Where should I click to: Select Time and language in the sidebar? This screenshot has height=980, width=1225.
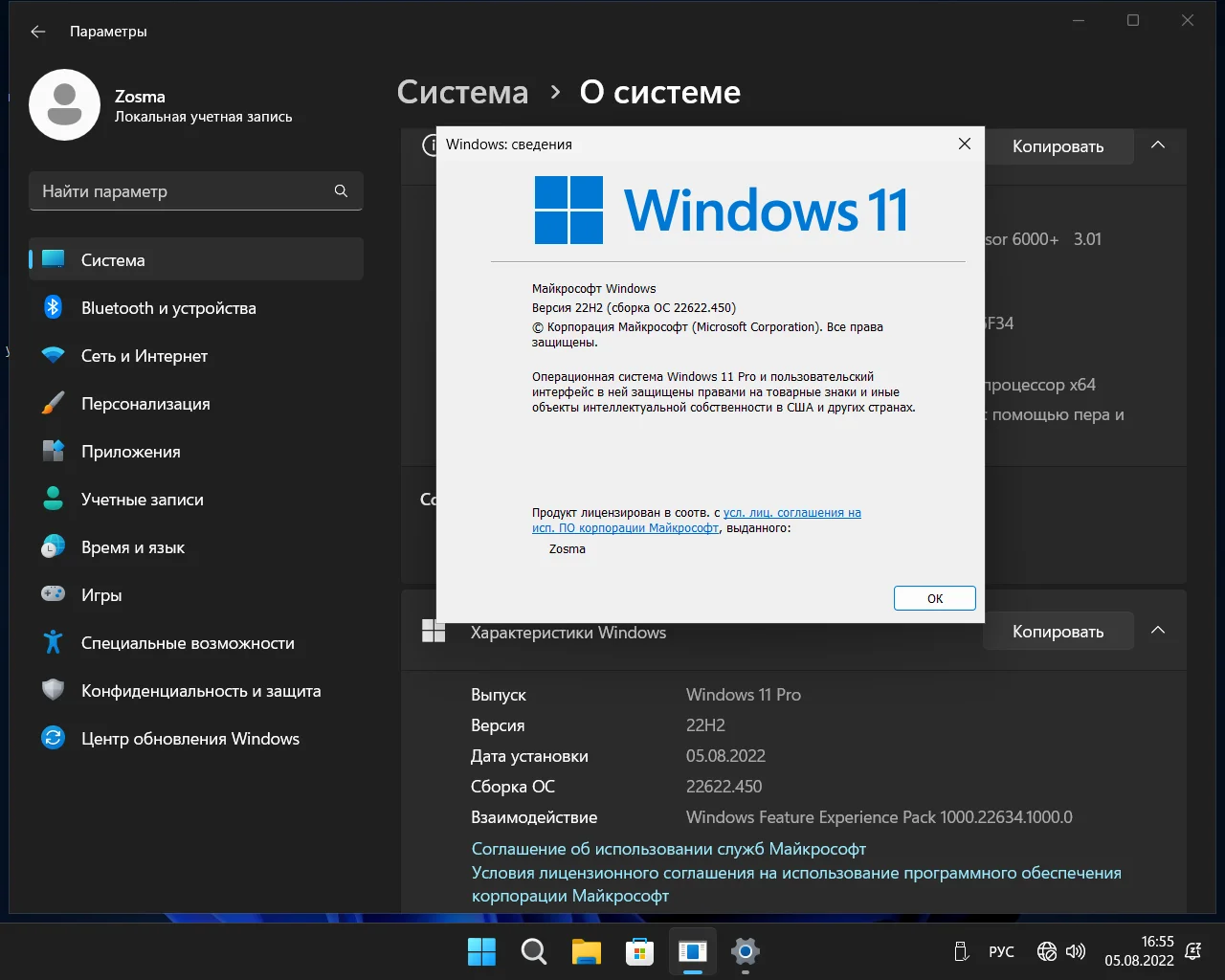tap(132, 547)
